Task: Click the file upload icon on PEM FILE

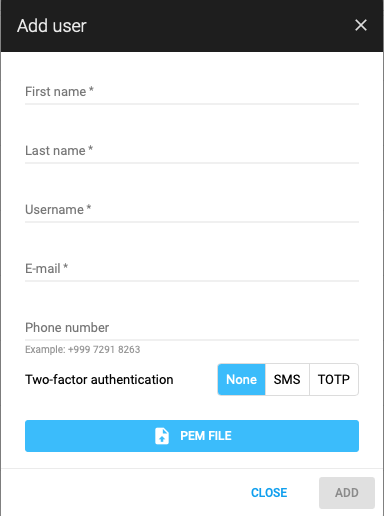Action: [x=162, y=436]
